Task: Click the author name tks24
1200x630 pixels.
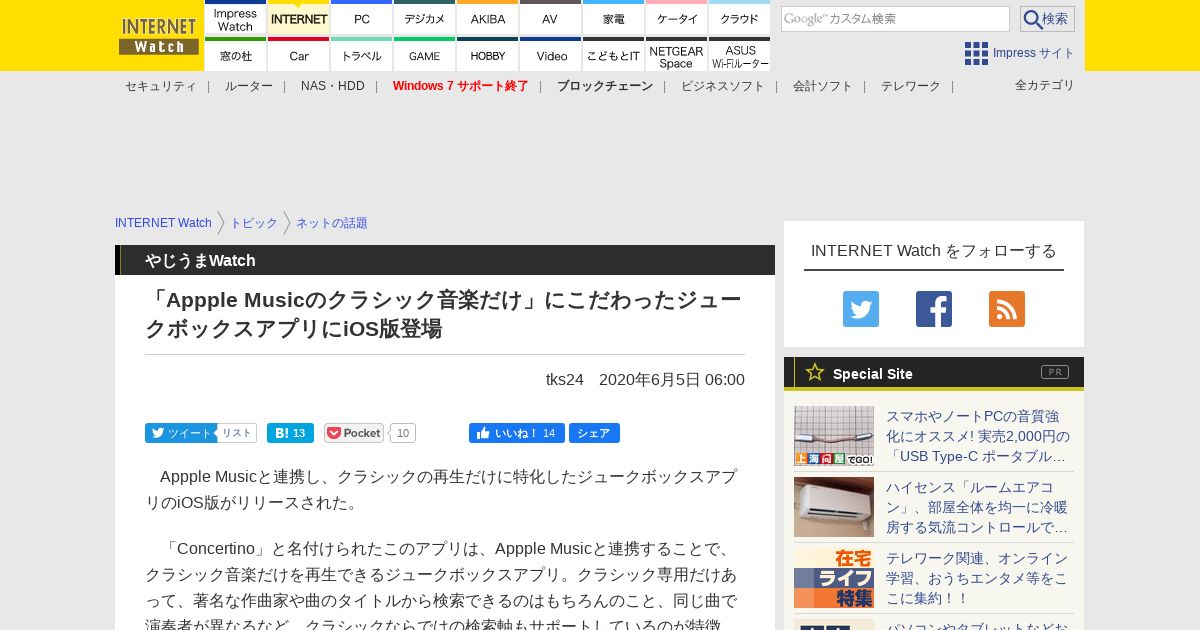Action: [565, 380]
